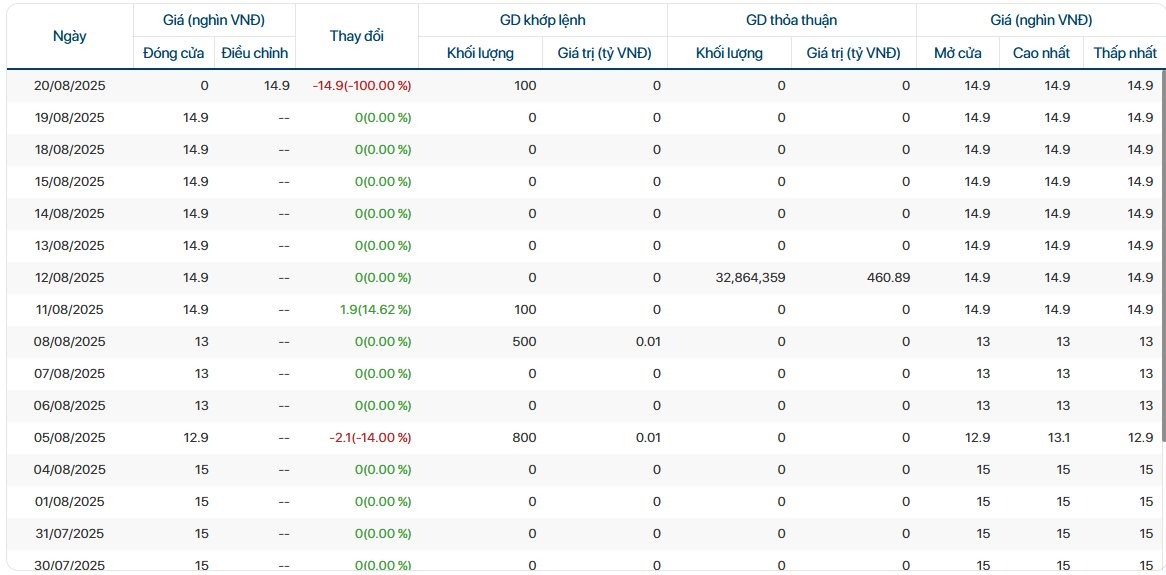Click the 800 matched volume cell

[x=524, y=438]
